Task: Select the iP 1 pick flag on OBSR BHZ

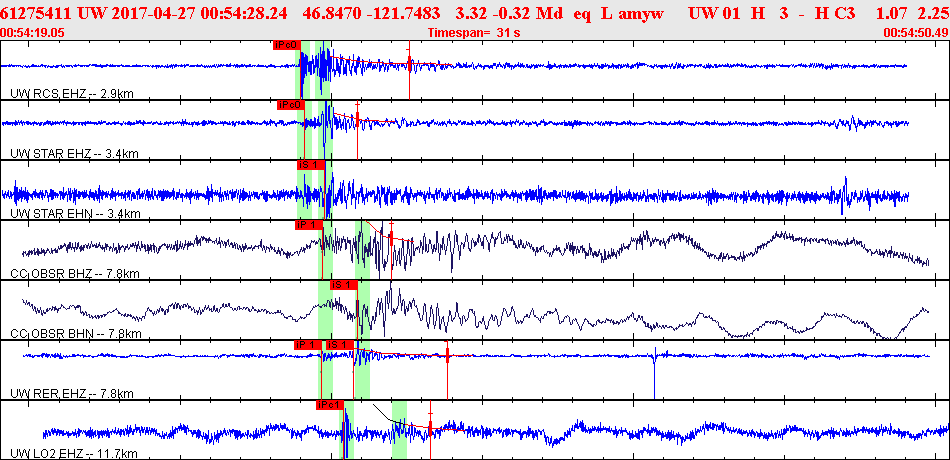Action: 308,225
